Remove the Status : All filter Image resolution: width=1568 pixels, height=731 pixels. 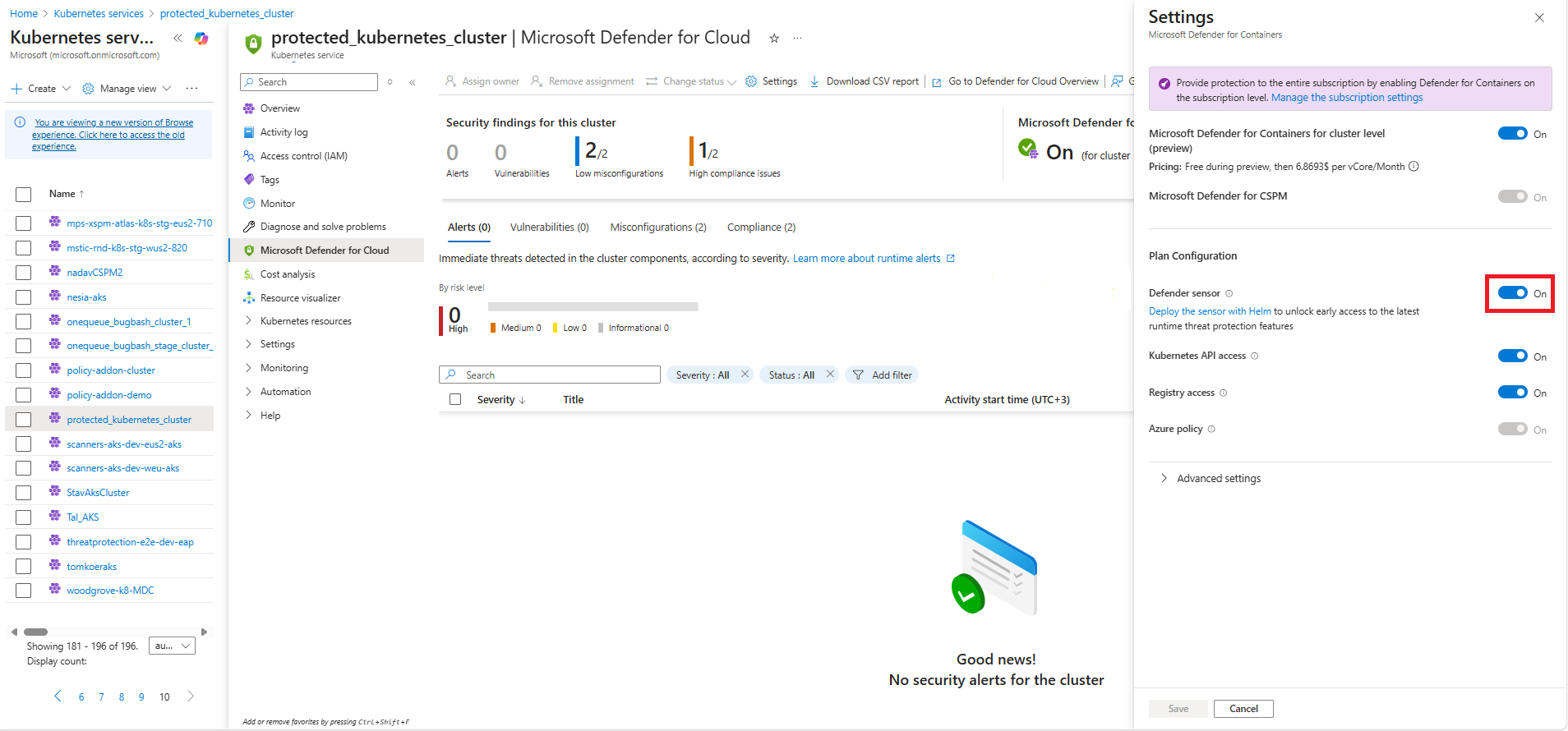(830, 375)
